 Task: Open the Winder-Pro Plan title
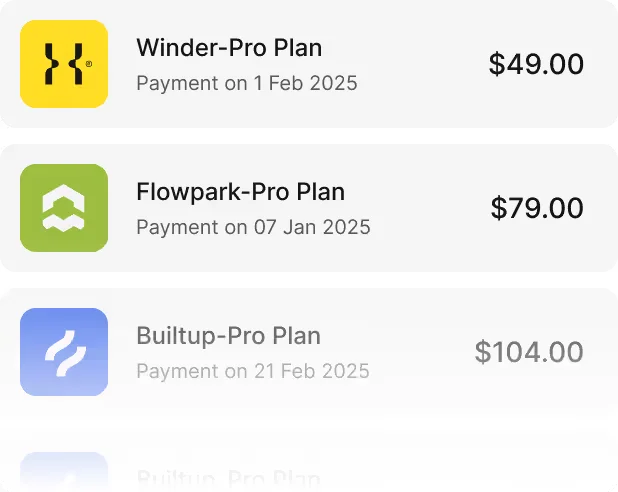pos(229,47)
